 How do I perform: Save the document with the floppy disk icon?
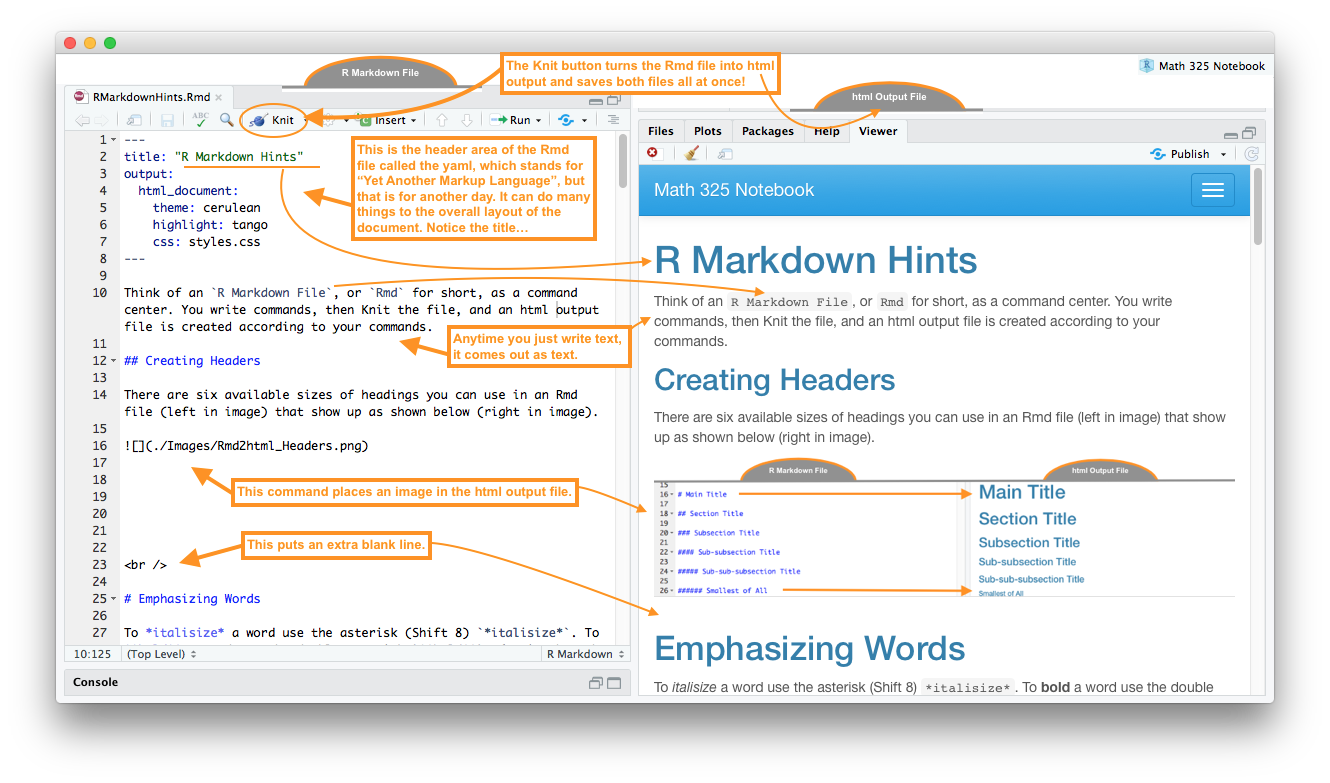click(x=167, y=120)
